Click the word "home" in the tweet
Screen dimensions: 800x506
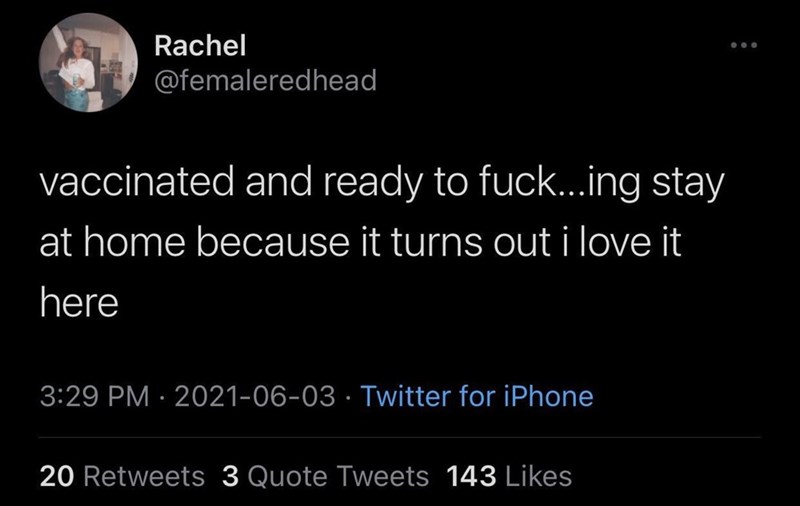tap(135, 244)
